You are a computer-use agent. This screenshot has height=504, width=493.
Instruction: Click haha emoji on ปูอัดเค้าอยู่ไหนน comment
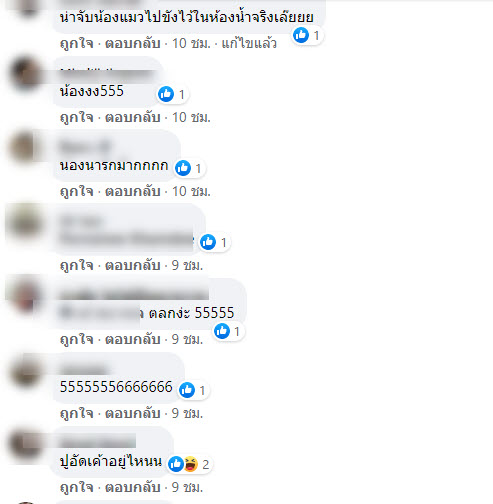pyautogui.click(x=191, y=464)
